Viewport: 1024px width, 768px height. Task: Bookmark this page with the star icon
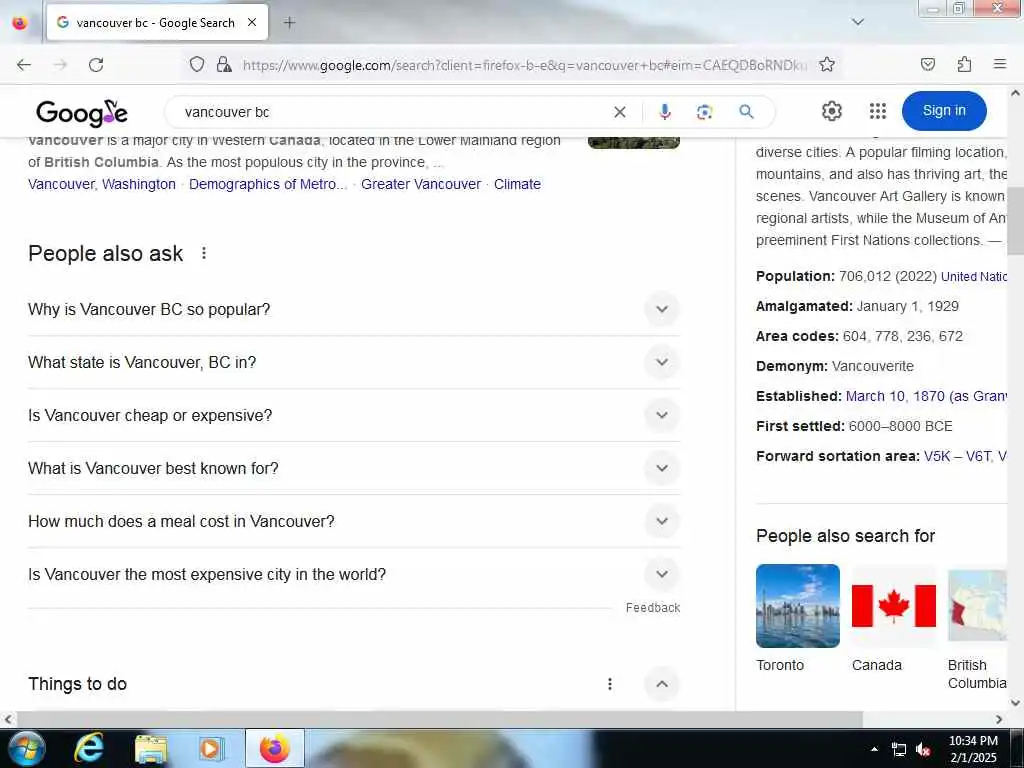pyautogui.click(x=827, y=64)
